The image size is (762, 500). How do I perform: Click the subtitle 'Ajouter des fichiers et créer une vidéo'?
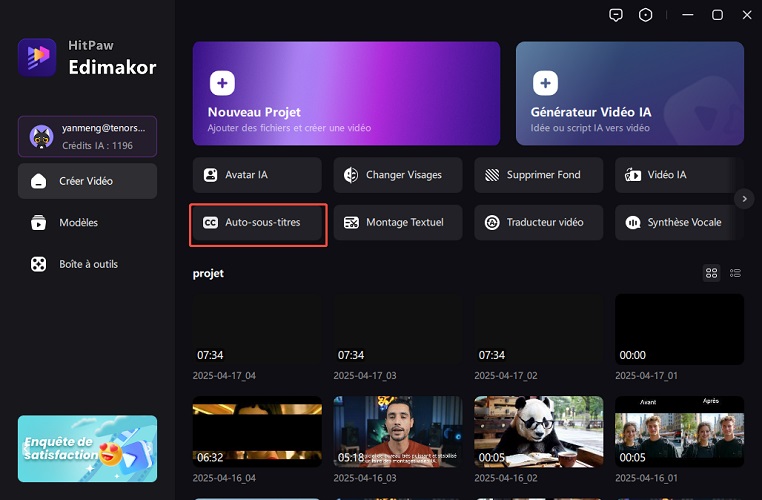pos(289,128)
